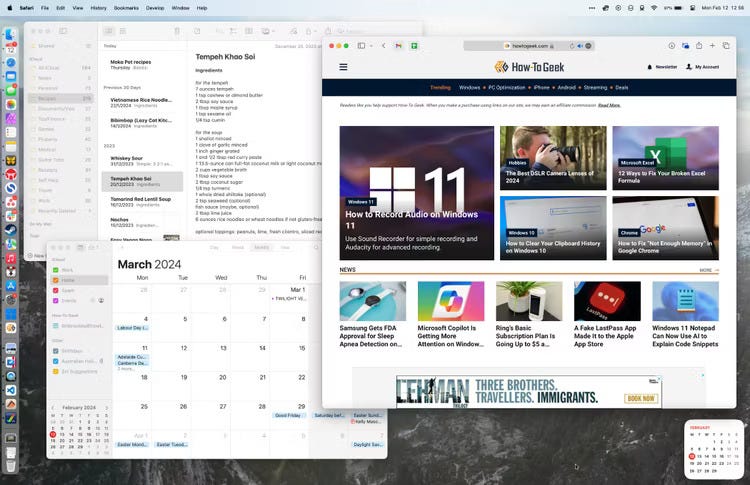Select the Whiskey Sour note
The height and width of the screenshot is (485, 750).
[x=142, y=161]
